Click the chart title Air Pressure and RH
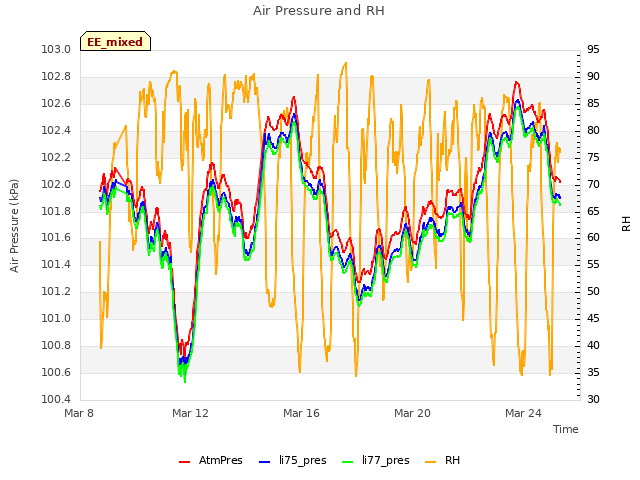Screen dimensions: 640x480 (x=319, y=11)
